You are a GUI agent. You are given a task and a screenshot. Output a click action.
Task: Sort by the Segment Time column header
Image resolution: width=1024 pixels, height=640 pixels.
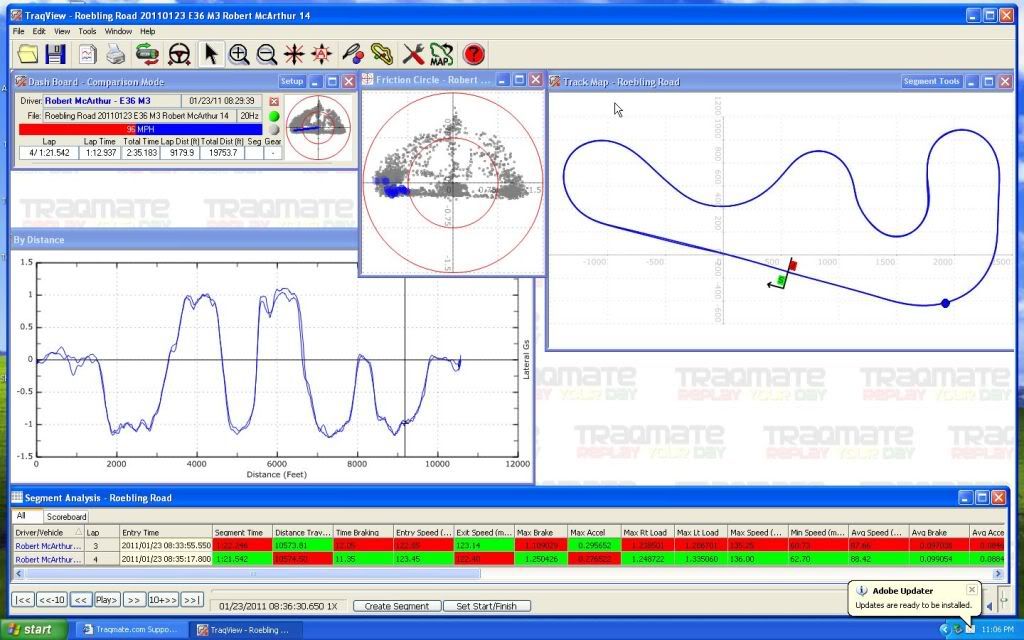pyautogui.click(x=242, y=532)
